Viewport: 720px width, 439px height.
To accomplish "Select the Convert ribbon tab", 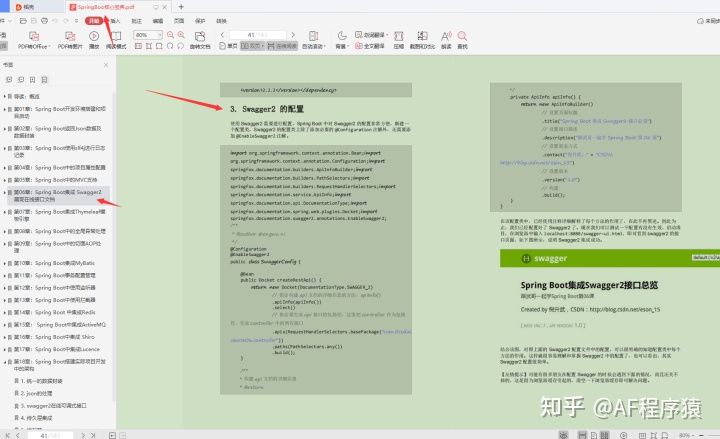I will coord(221,21).
